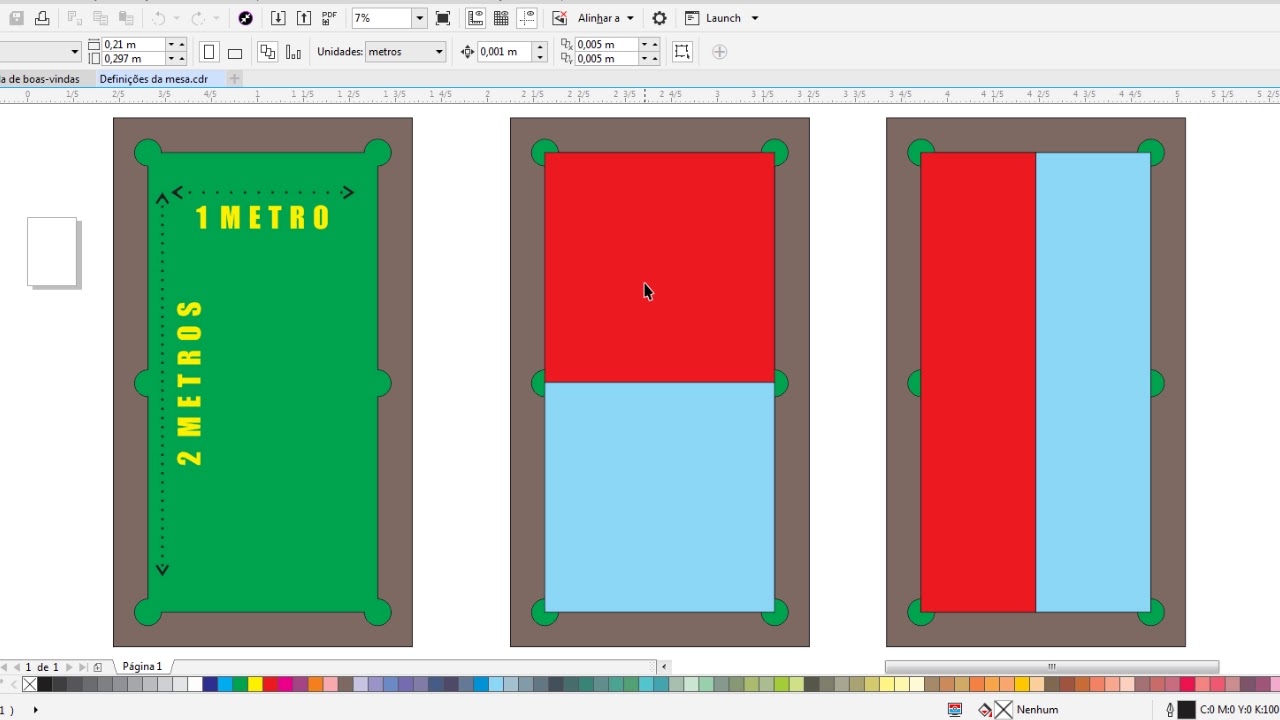Select the blue rectangle on right table

click(1093, 382)
